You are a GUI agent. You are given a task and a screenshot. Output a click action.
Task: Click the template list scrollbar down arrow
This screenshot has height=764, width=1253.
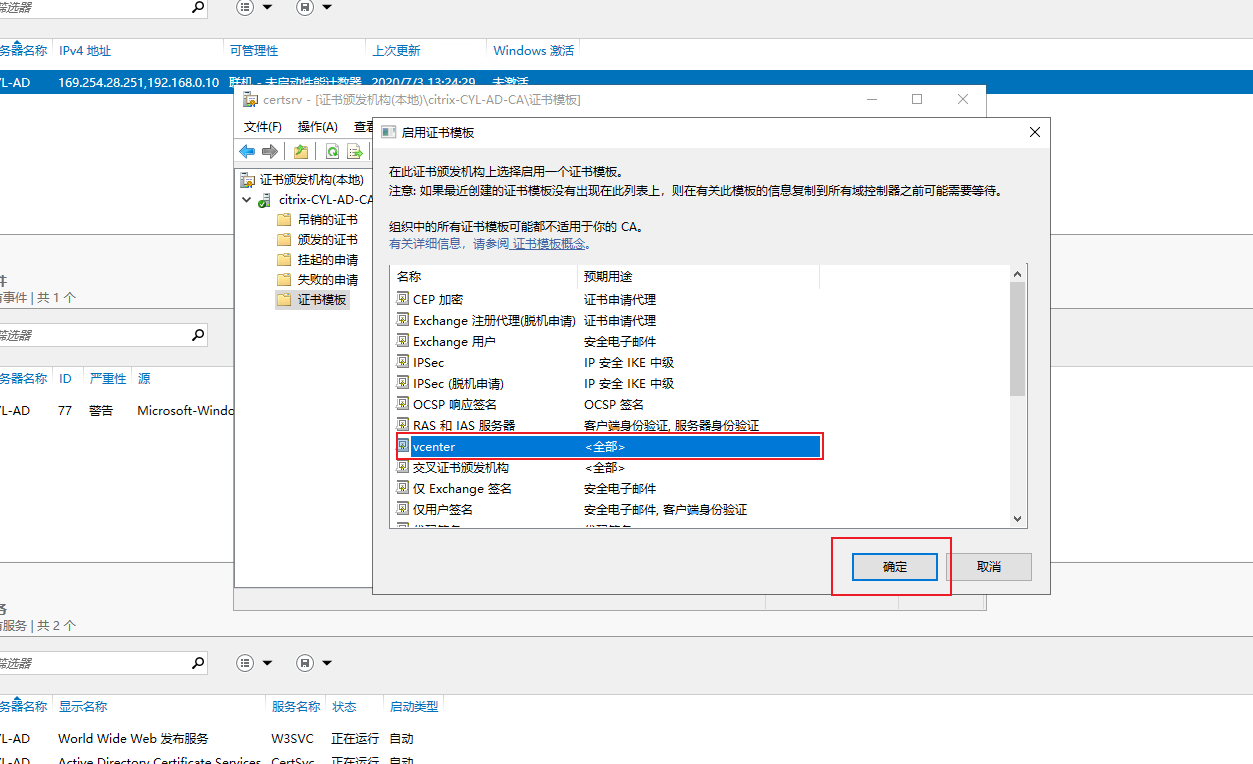[x=1018, y=519]
